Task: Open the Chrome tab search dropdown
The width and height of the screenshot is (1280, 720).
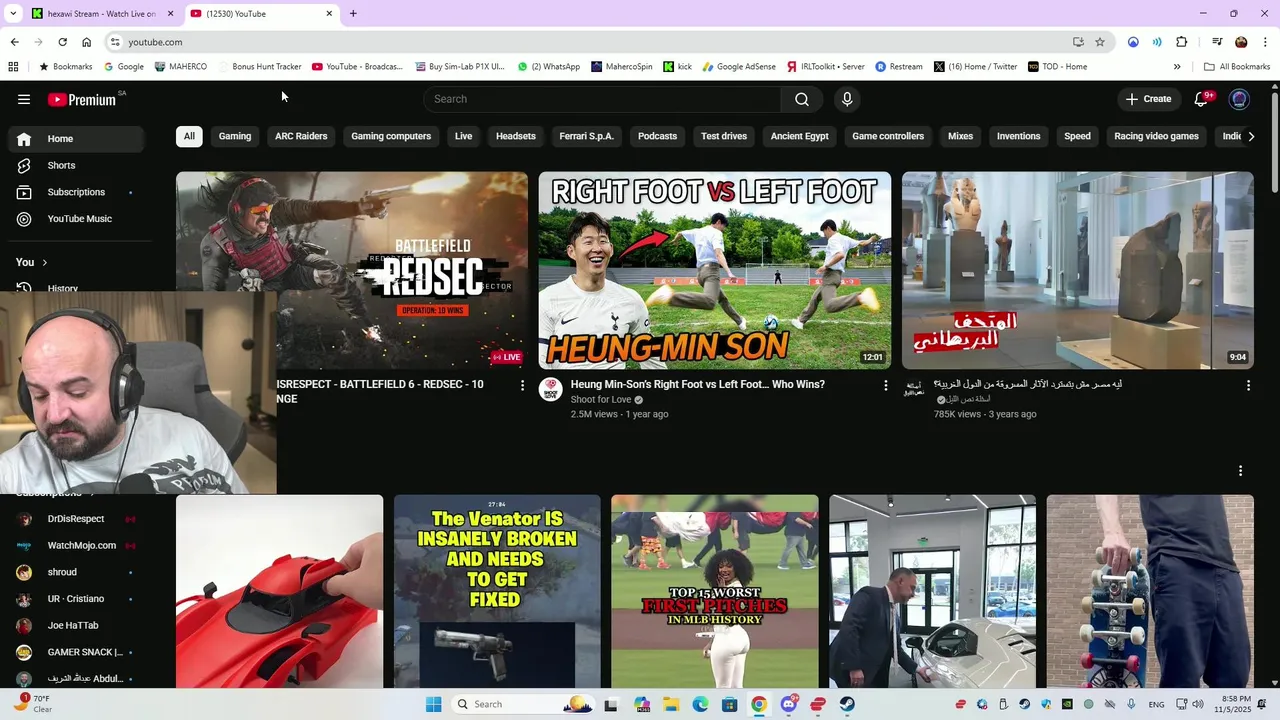Action: 13,13
